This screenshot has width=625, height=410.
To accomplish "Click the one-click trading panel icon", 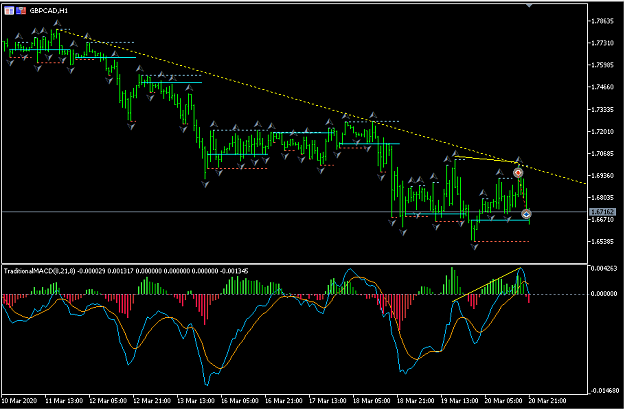I will 8,11.
